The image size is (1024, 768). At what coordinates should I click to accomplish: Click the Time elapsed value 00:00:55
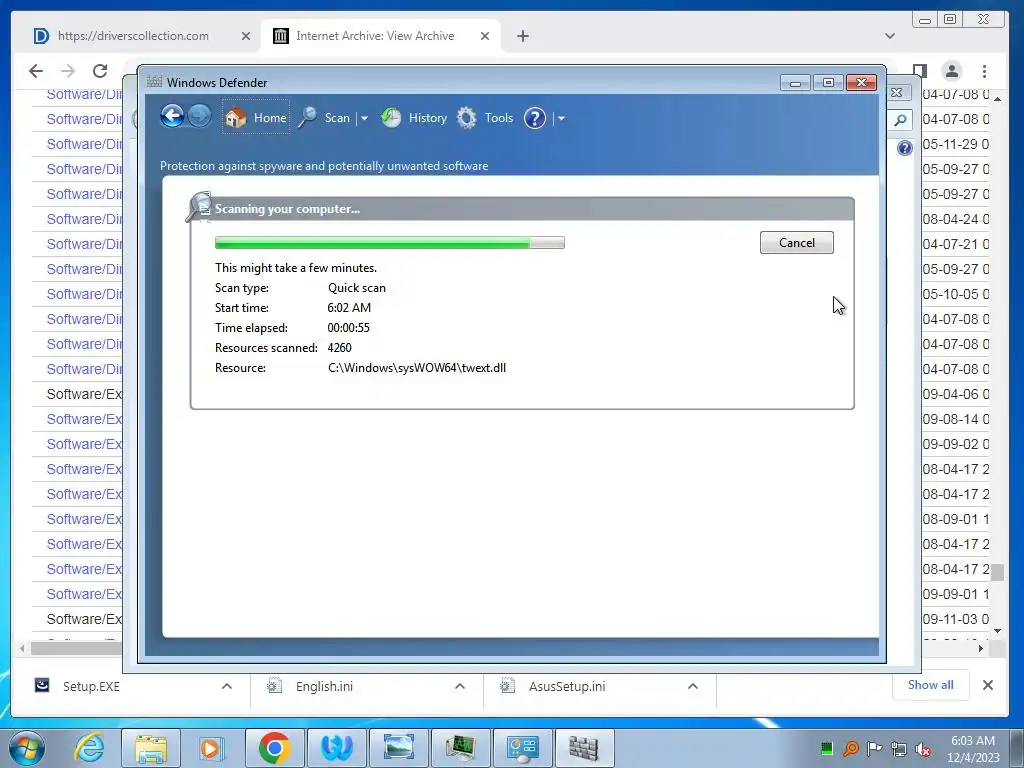click(348, 328)
